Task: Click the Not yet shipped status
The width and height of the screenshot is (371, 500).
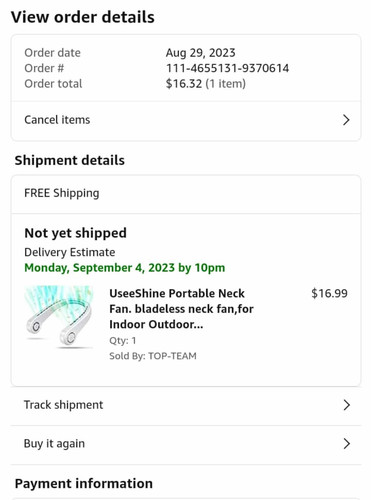Action: 76,233
